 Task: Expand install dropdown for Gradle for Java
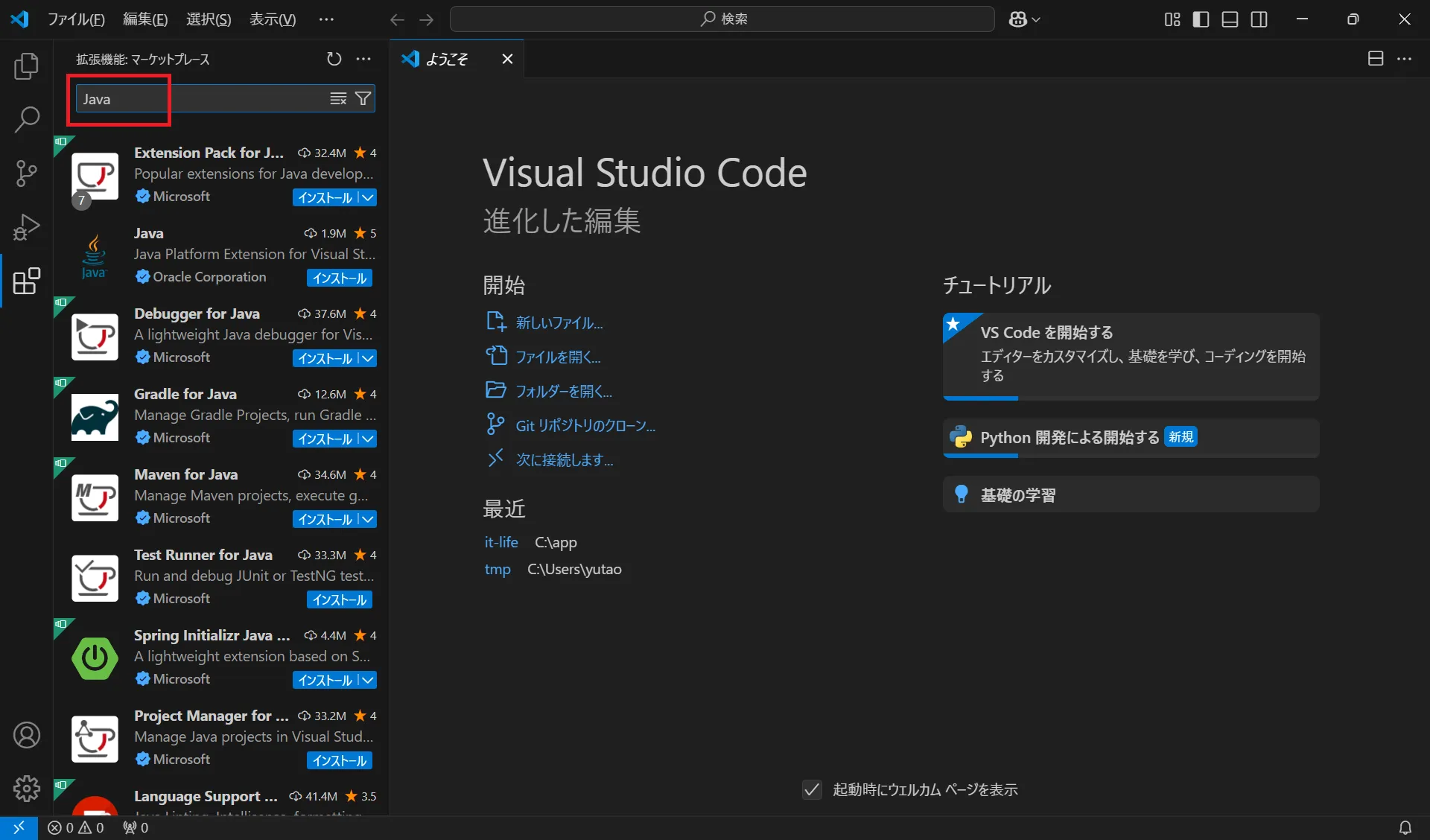click(368, 439)
